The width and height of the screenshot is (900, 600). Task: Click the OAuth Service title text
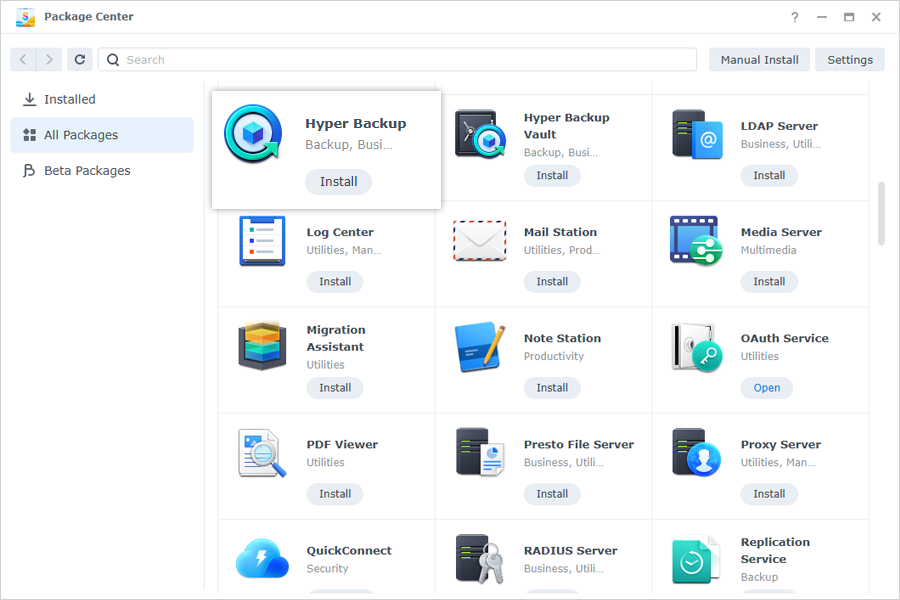pos(785,339)
